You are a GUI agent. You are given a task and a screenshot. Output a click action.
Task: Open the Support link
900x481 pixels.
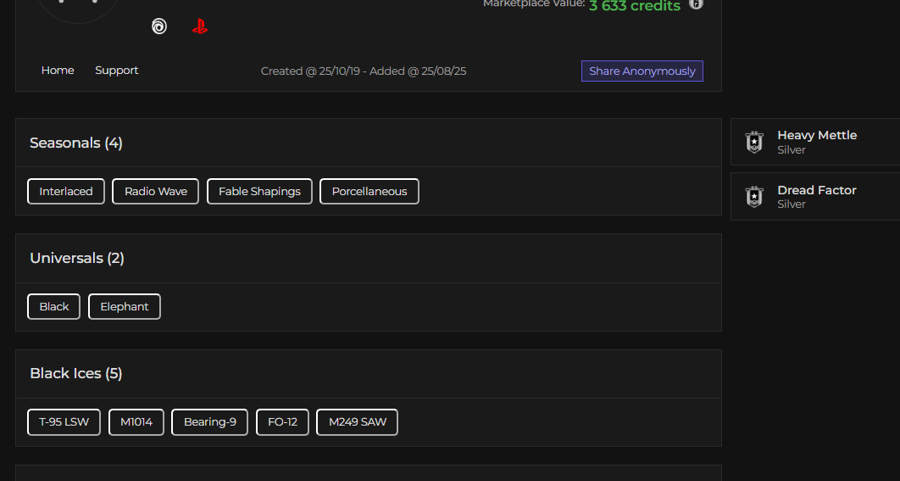(x=117, y=70)
